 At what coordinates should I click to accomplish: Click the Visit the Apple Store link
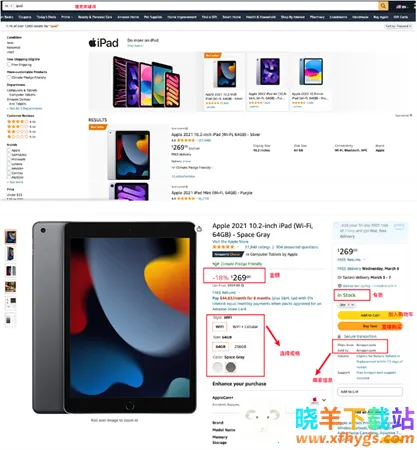(x=230, y=241)
